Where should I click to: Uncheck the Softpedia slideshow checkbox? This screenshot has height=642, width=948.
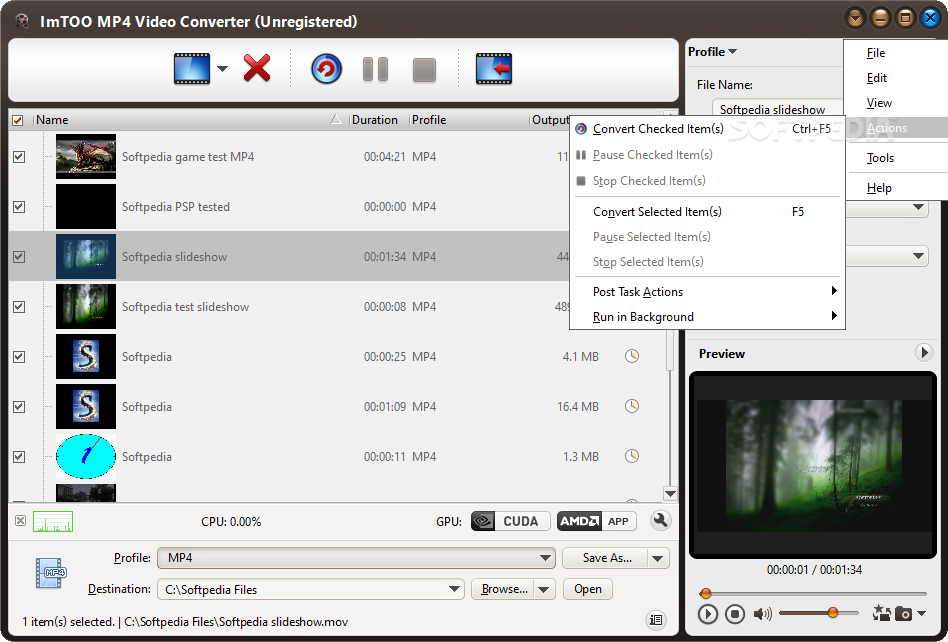[x=19, y=257]
